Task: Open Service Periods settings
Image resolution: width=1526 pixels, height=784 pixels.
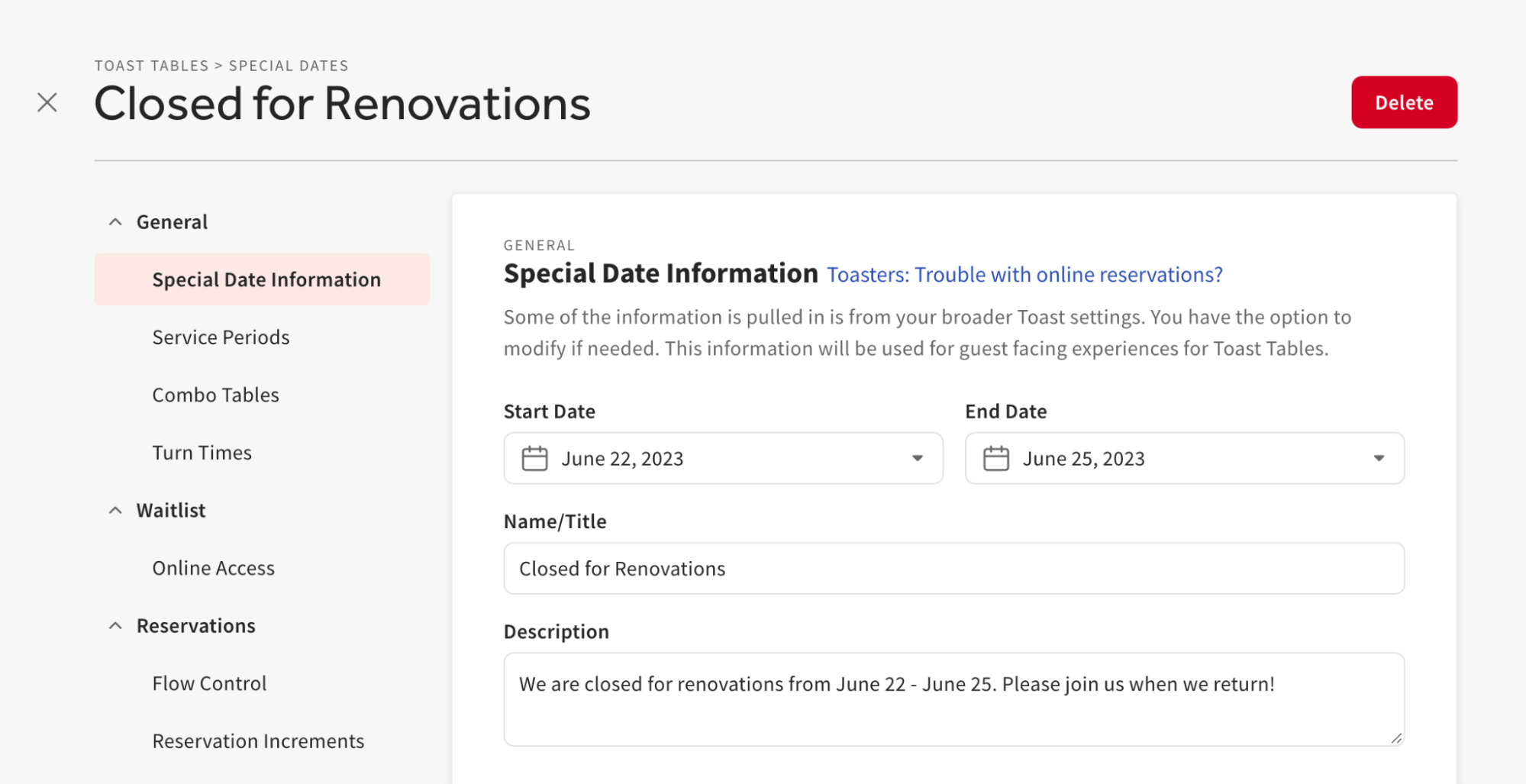Action: (220, 337)
